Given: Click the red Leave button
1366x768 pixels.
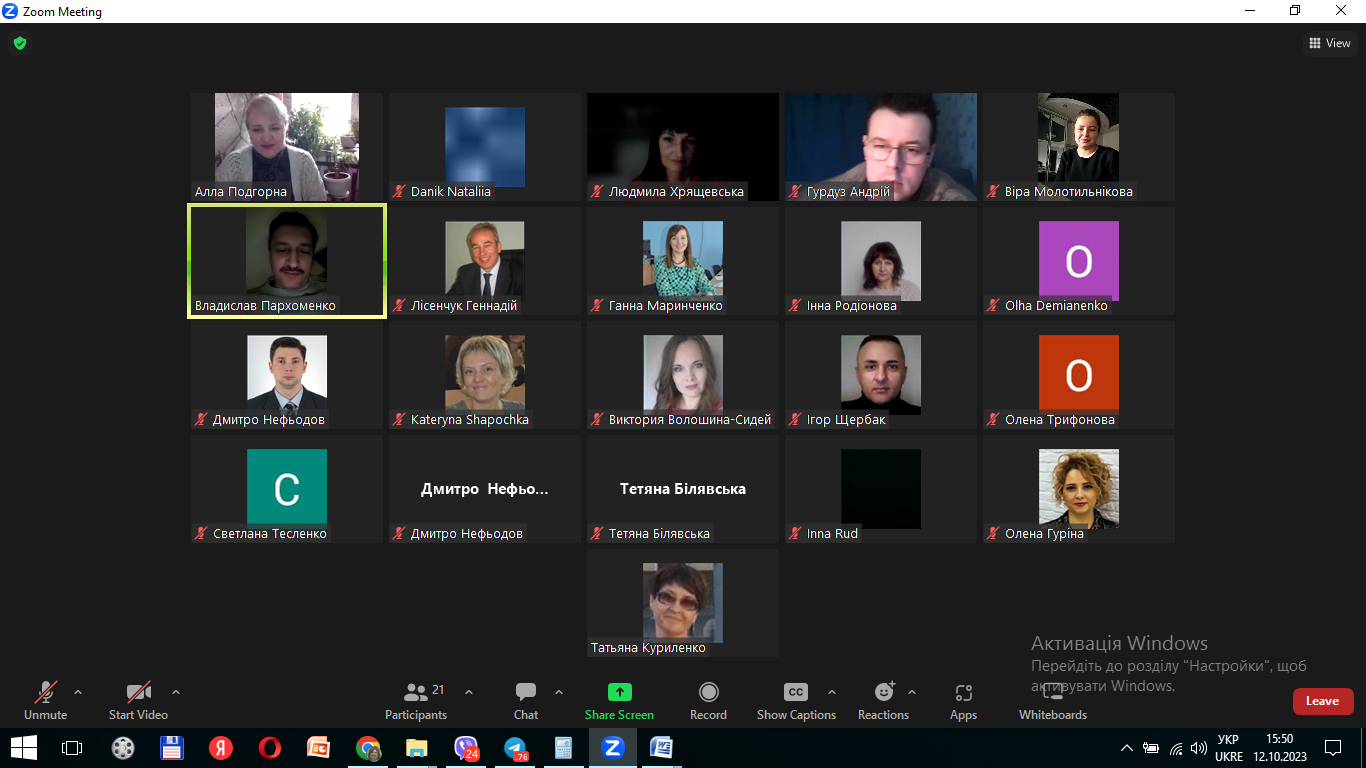Looking at the screenshot, I should tap(1322, 701).
